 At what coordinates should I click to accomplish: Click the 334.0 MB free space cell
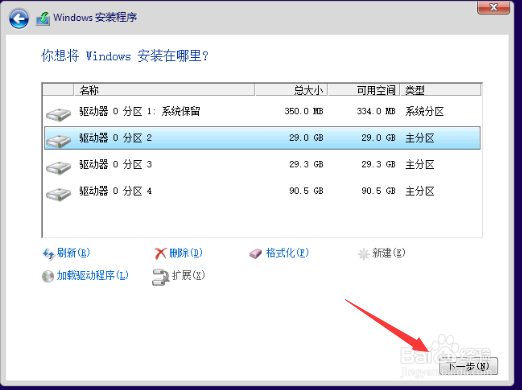point(376,111)
